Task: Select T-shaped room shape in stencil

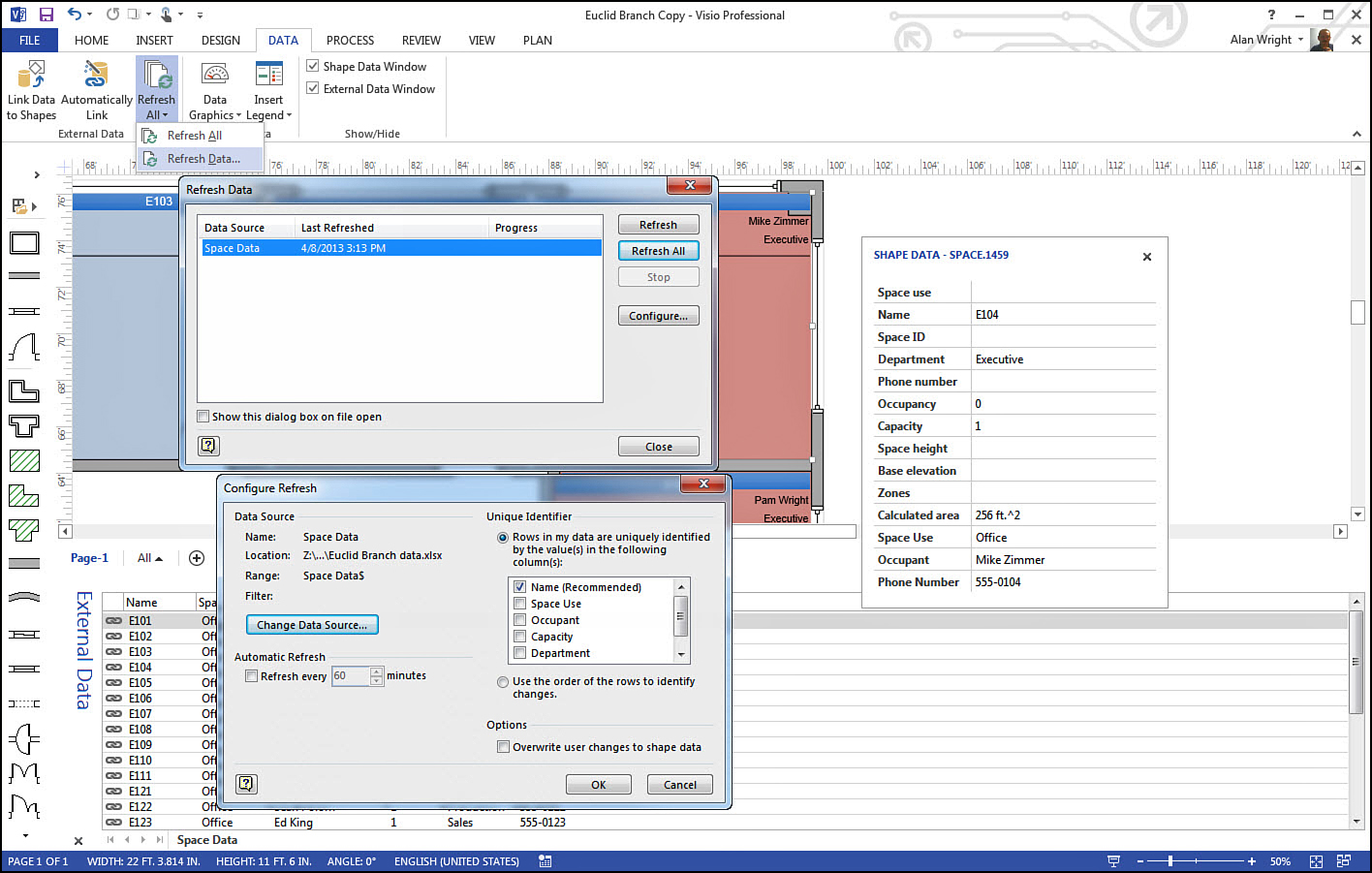Action: [24, 425]
